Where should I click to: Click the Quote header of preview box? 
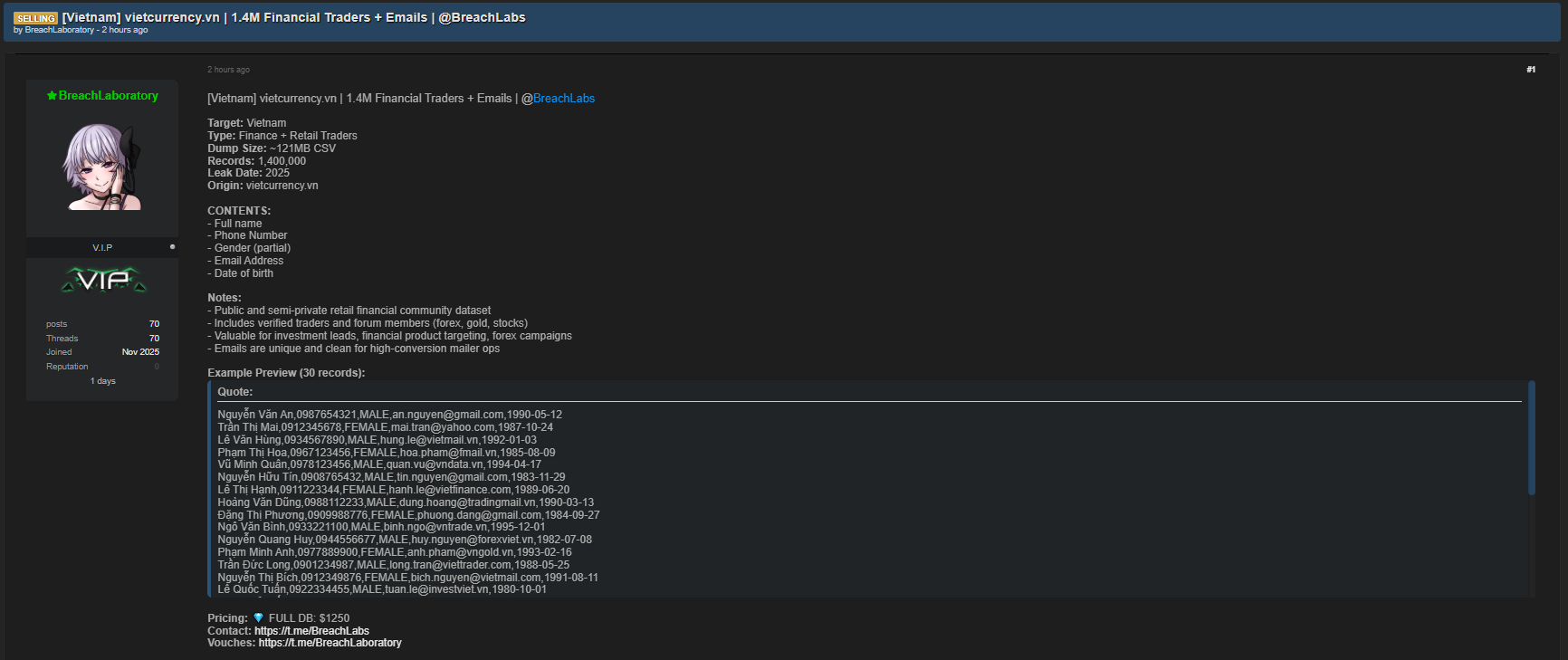[234, 392]
